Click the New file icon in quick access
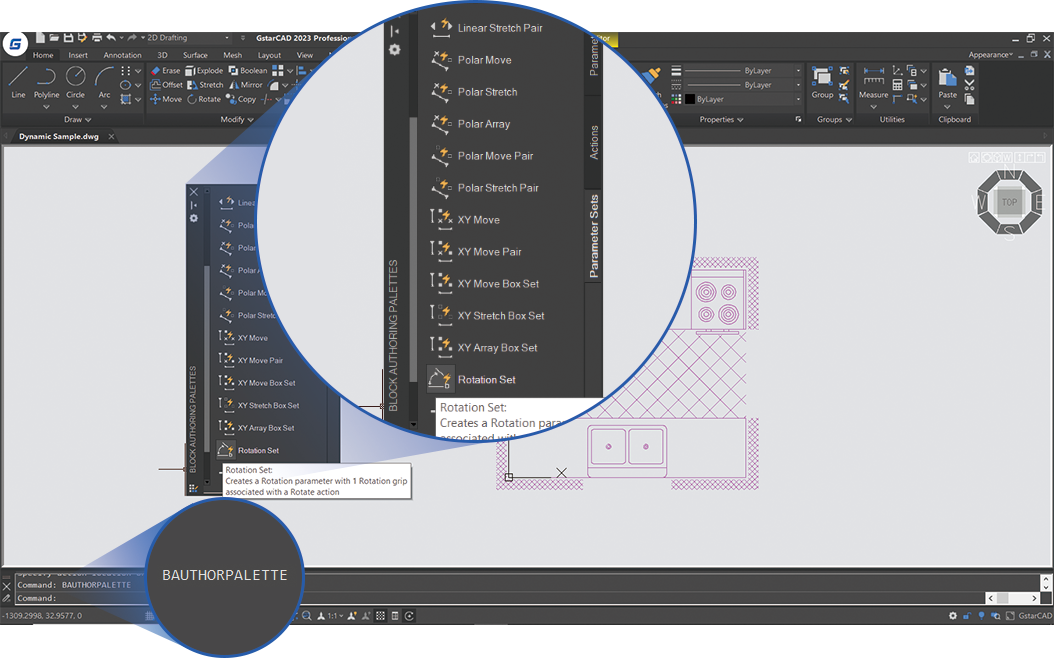 tap(40, 38)
